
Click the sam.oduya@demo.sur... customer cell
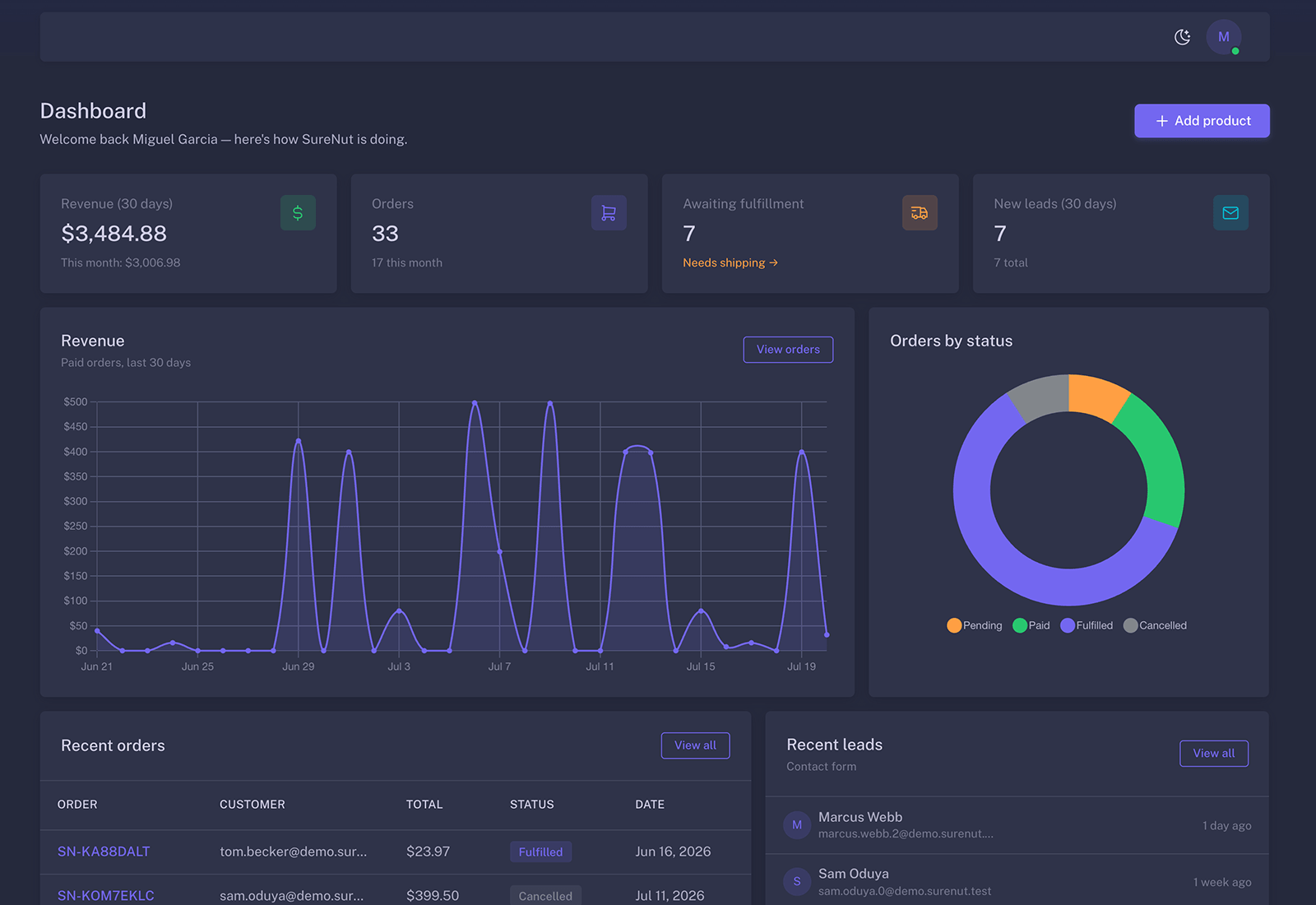[x=292, y=895]
